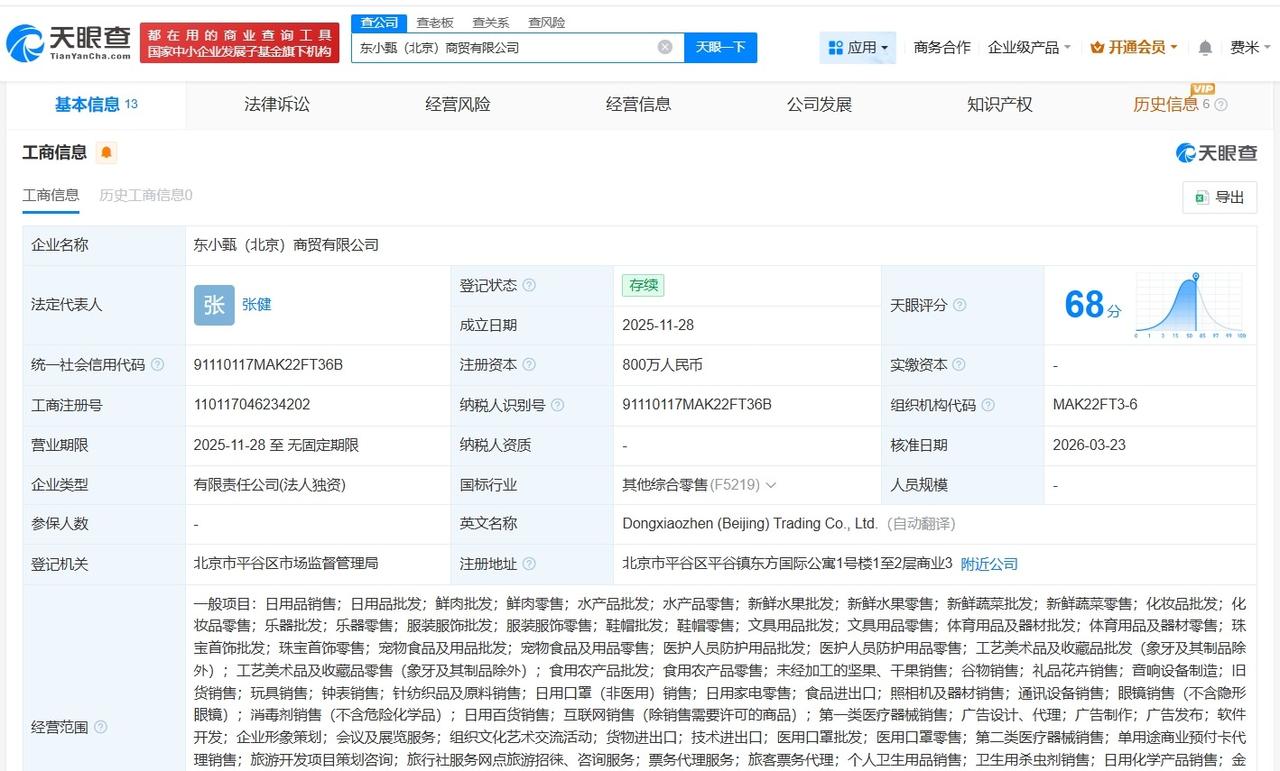Click help icon next to 纳税人识别号
This screenshot has width=1280, height=771.
tap(558, 405)
